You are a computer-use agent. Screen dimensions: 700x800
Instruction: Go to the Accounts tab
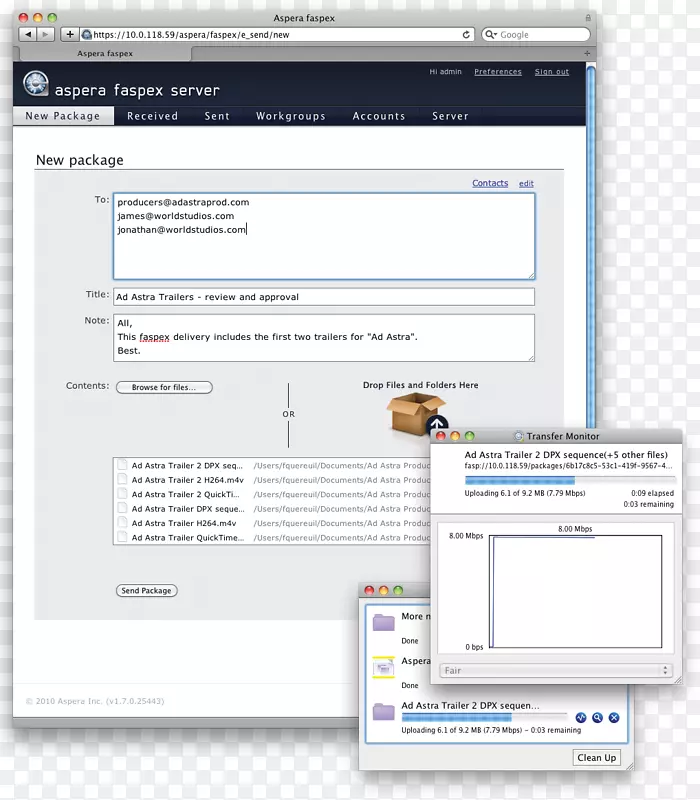point(379,116)
